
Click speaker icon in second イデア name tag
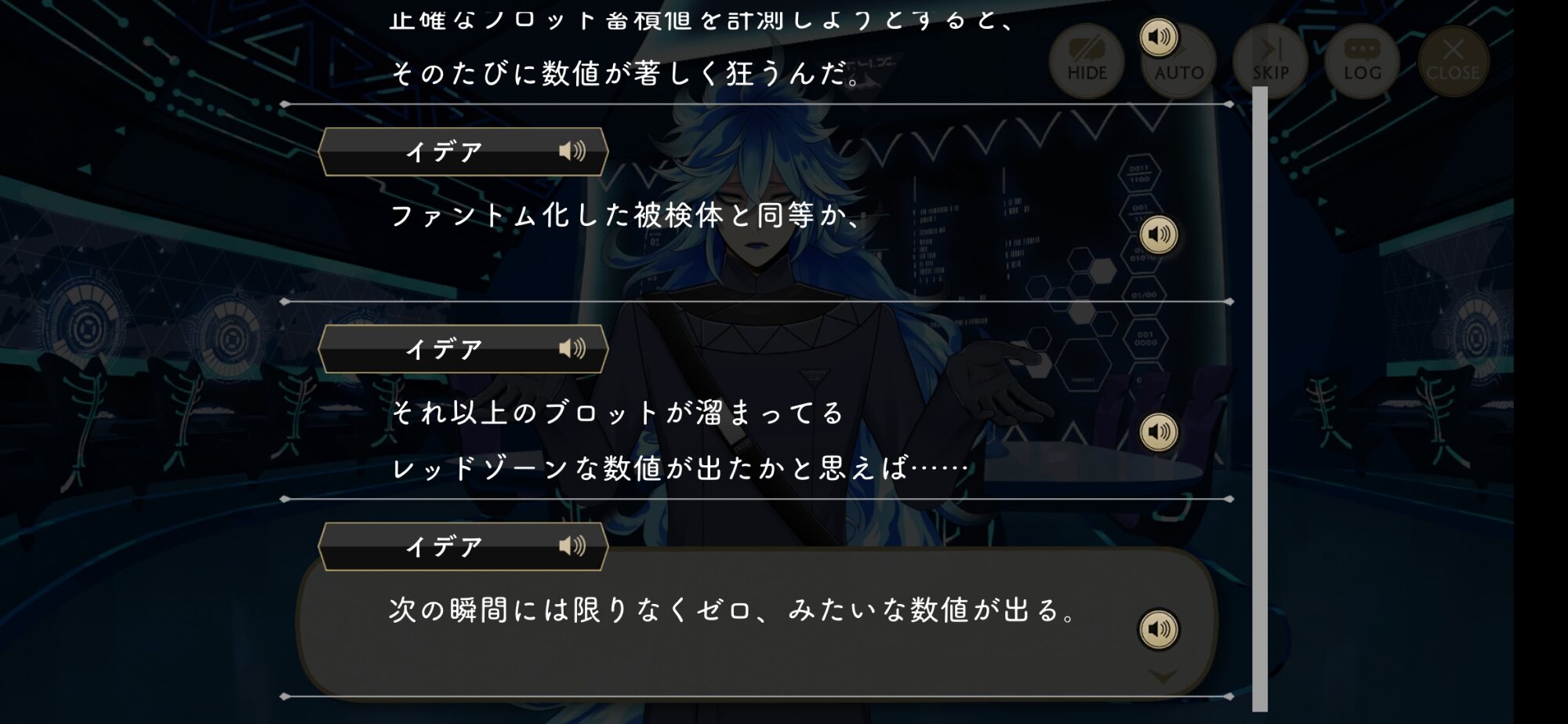pyautogui.click(x=572, y=348)
